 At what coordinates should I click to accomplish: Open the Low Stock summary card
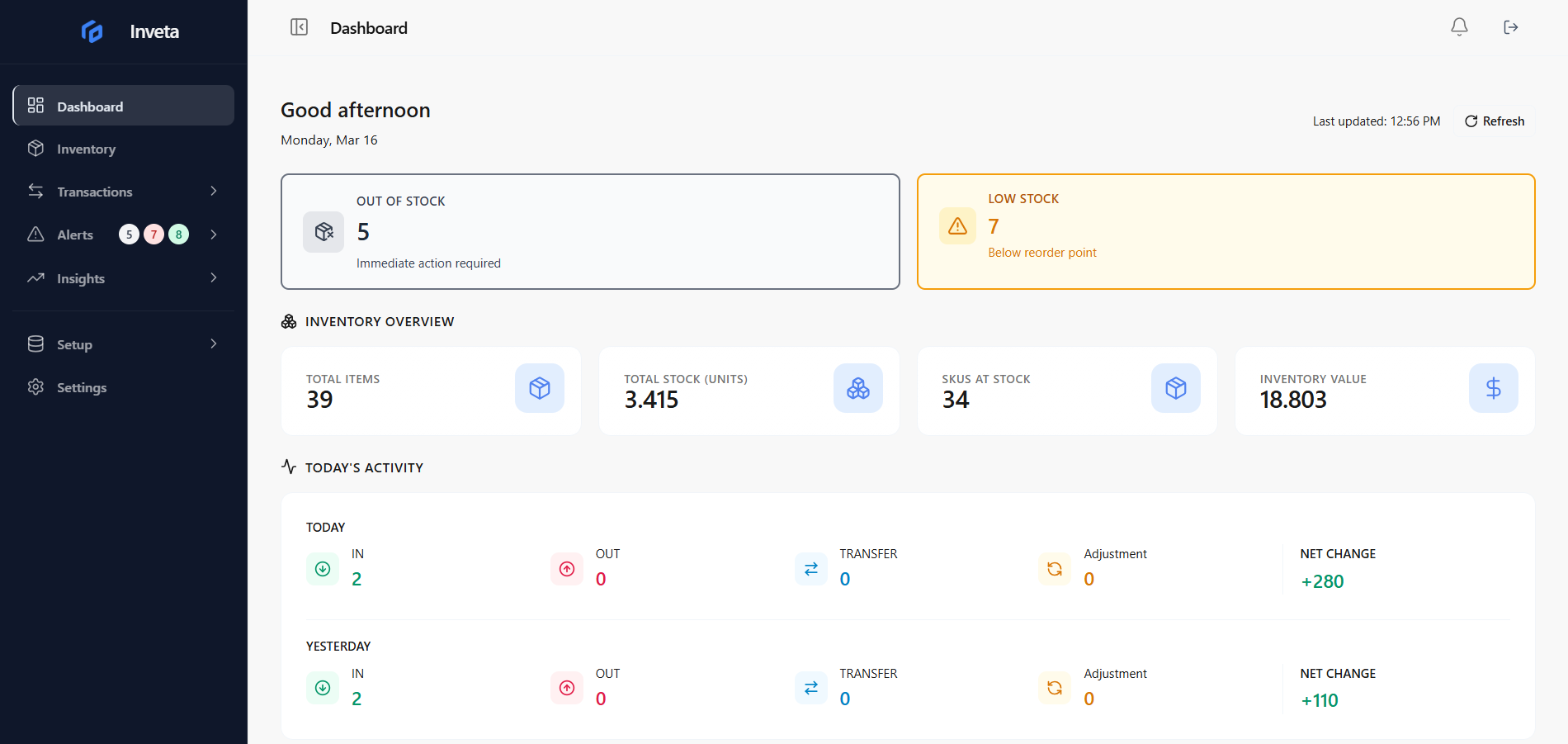click(x=1226, y=231)
